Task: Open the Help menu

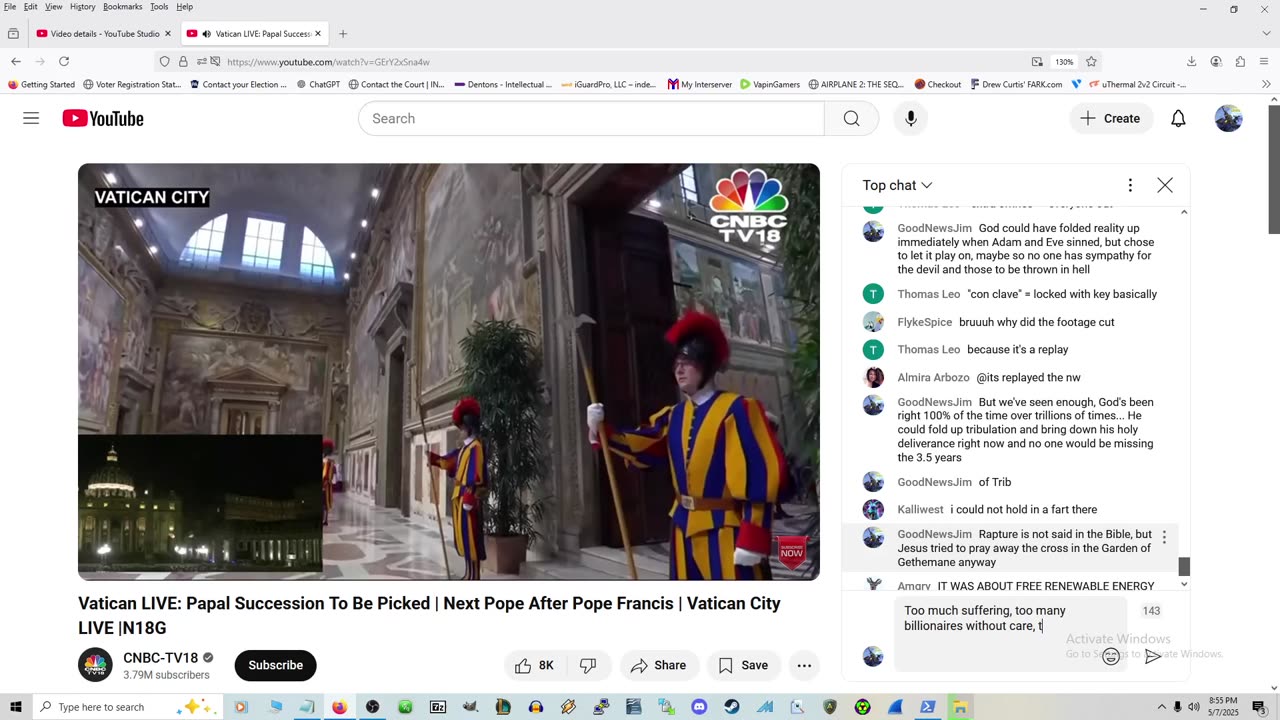Action: point(185,7)
